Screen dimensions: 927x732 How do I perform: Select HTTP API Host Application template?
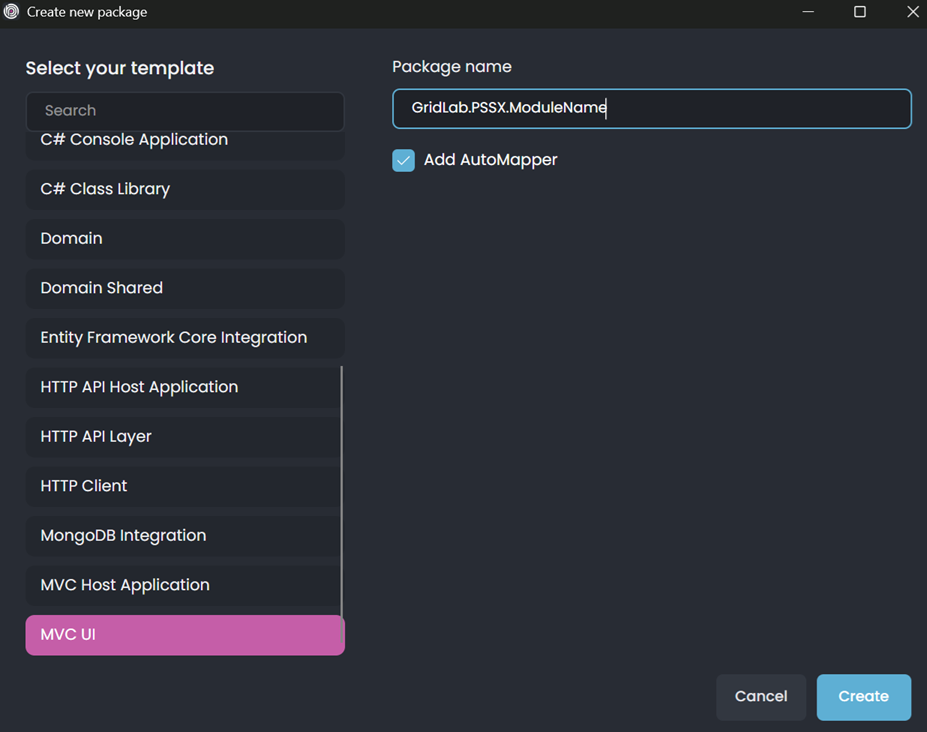click(x=183, y=387)
